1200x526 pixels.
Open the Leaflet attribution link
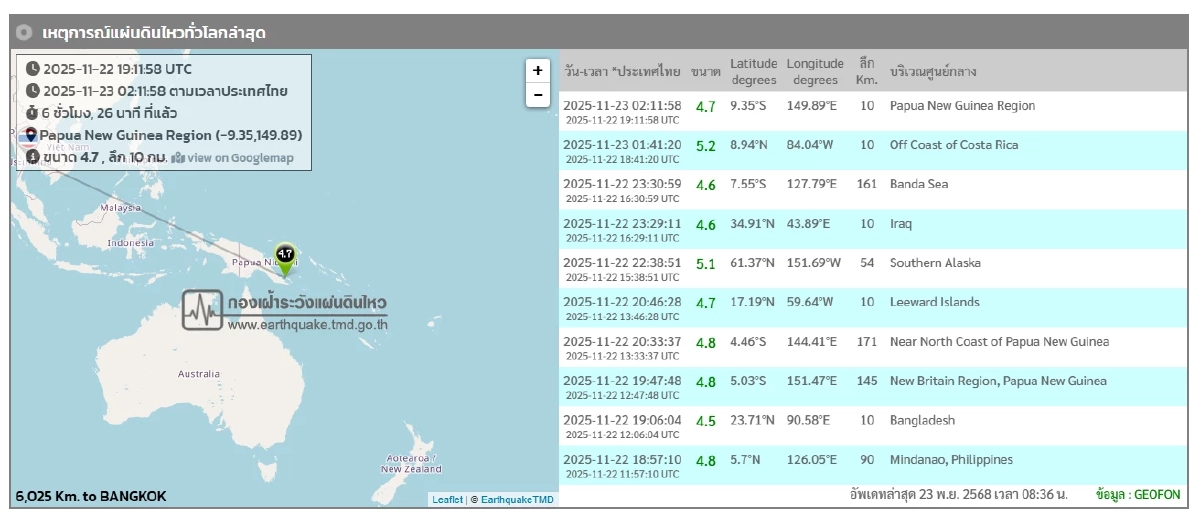pos(447,499)
